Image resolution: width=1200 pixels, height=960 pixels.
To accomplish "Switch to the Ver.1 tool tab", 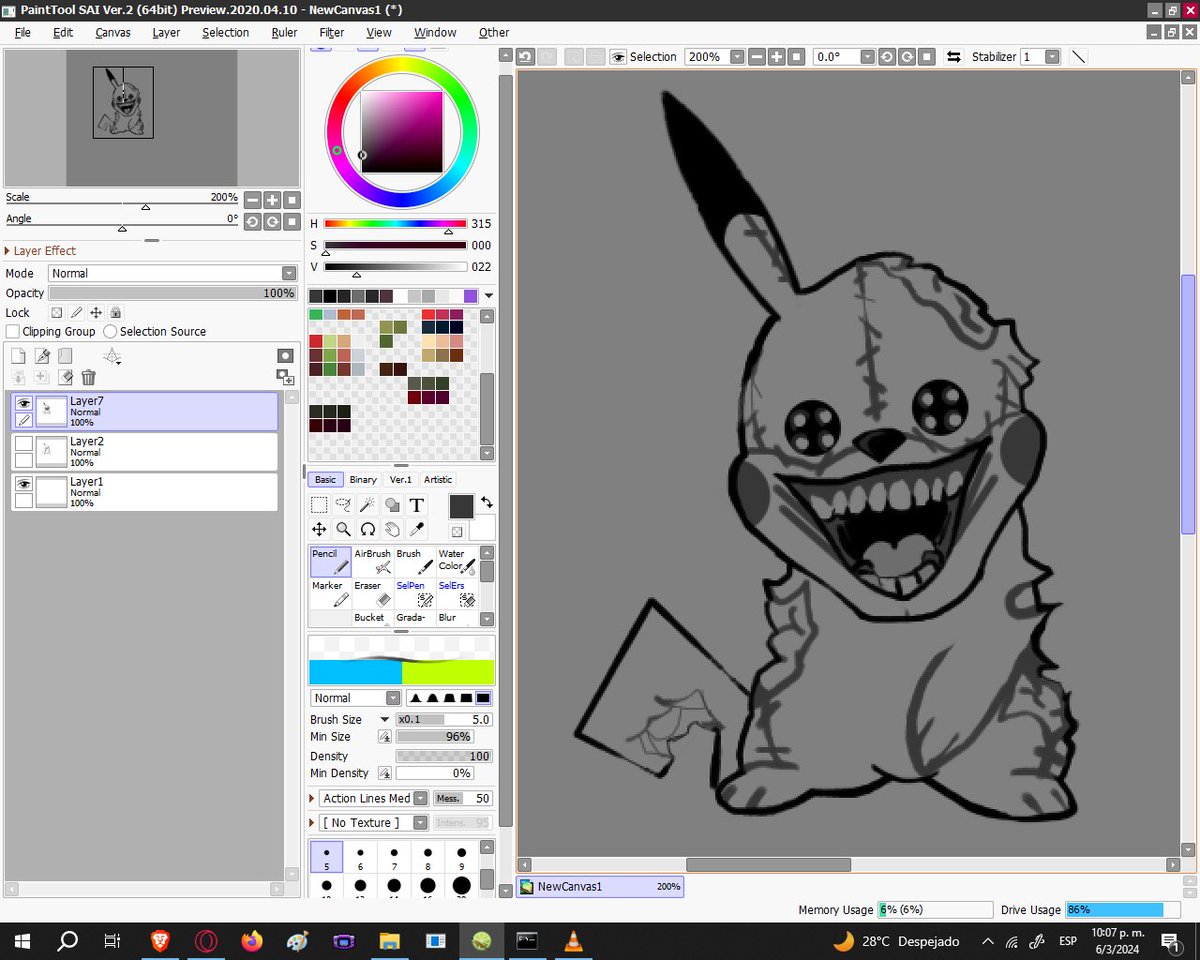I will point(400,479).
